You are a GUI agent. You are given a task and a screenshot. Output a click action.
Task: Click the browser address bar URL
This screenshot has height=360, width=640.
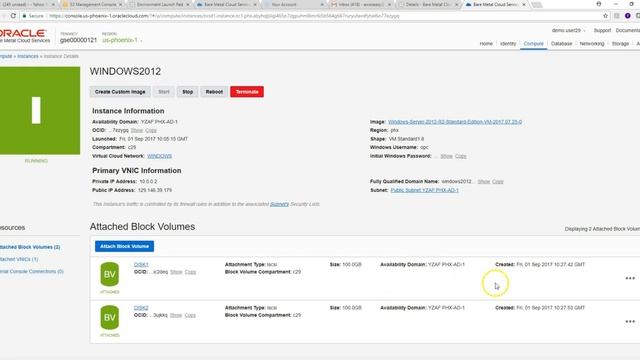tap(224, 16)
